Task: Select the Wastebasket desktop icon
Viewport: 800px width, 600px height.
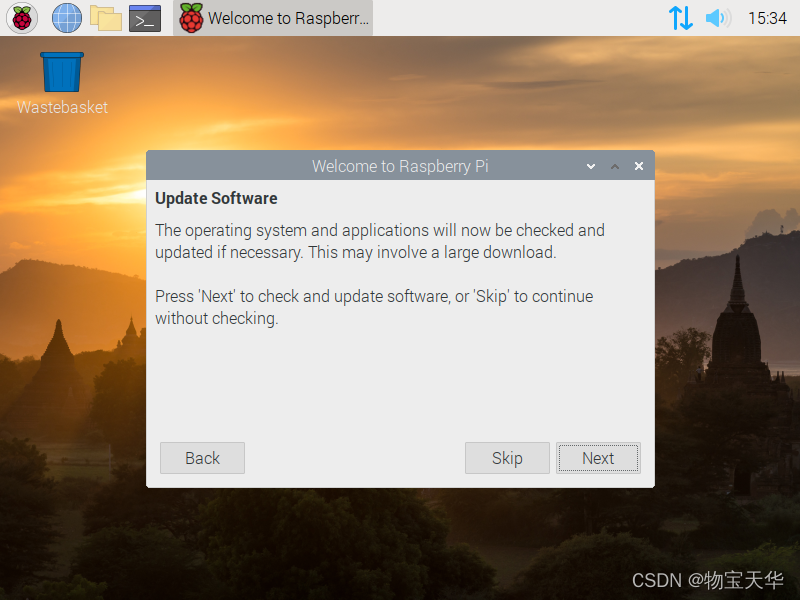Action: tap(62, 84)
